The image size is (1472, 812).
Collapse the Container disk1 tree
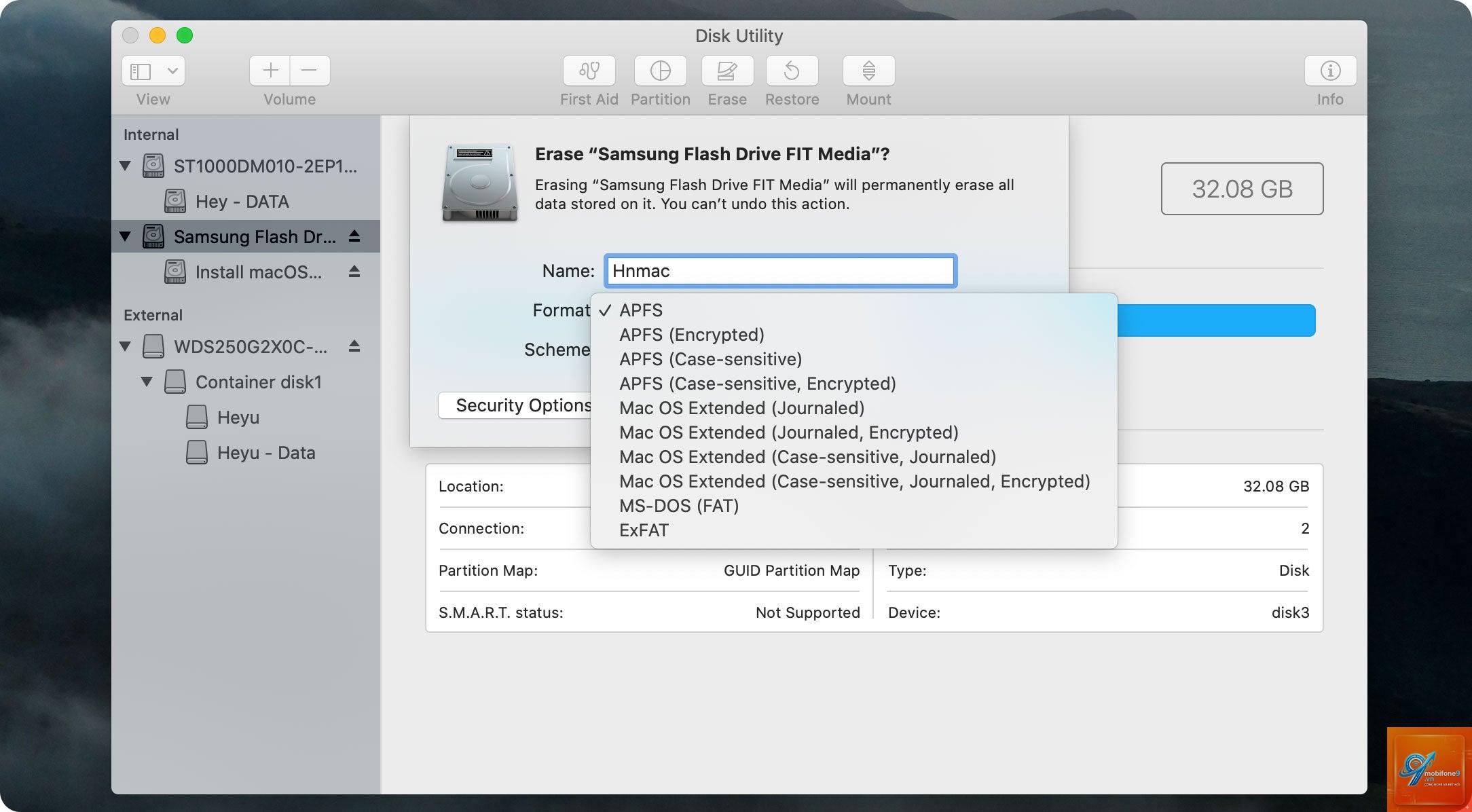(147, 382)
